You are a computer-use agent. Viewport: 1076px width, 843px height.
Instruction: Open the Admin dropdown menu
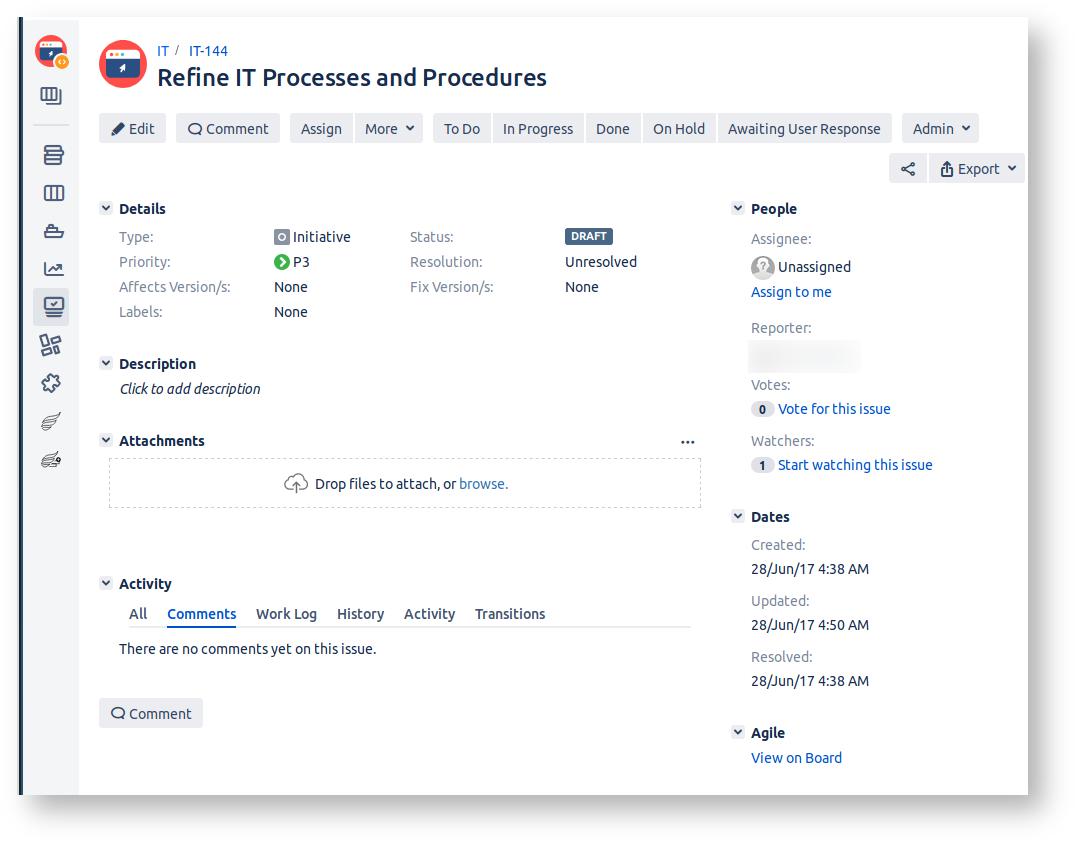point(940,129)
